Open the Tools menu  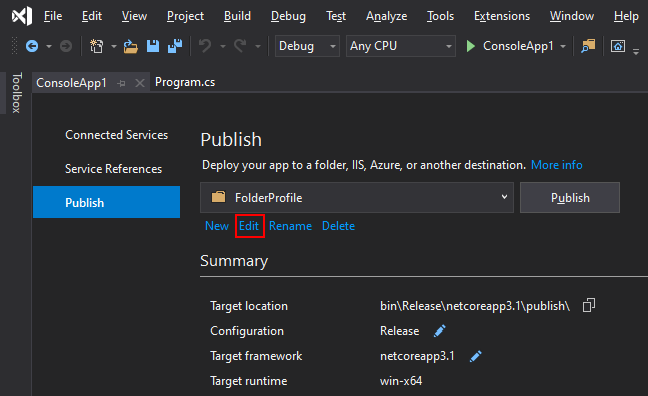click(x=441, y=16)
